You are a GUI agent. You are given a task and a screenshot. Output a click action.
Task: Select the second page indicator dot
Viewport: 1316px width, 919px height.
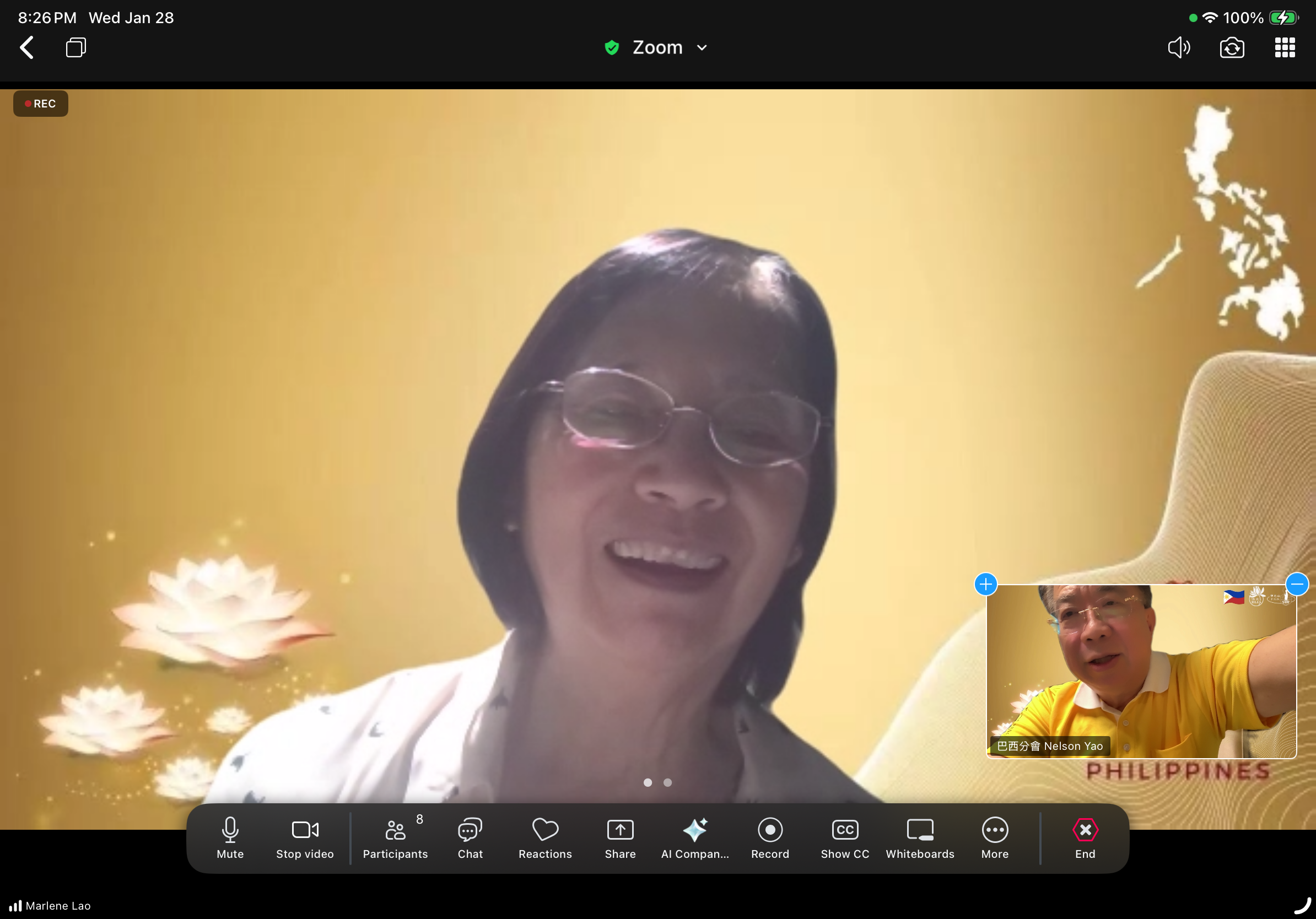[x=667, y=783]
